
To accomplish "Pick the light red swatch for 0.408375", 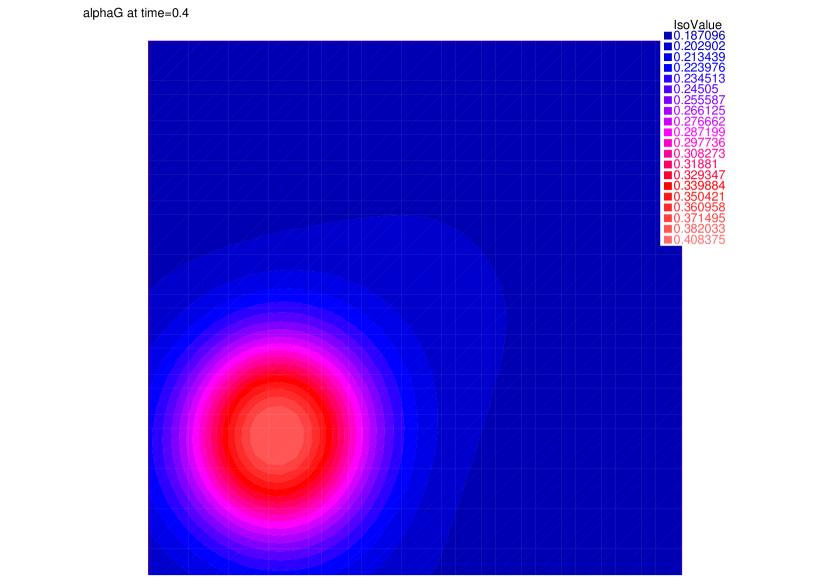I will point(668,240).
